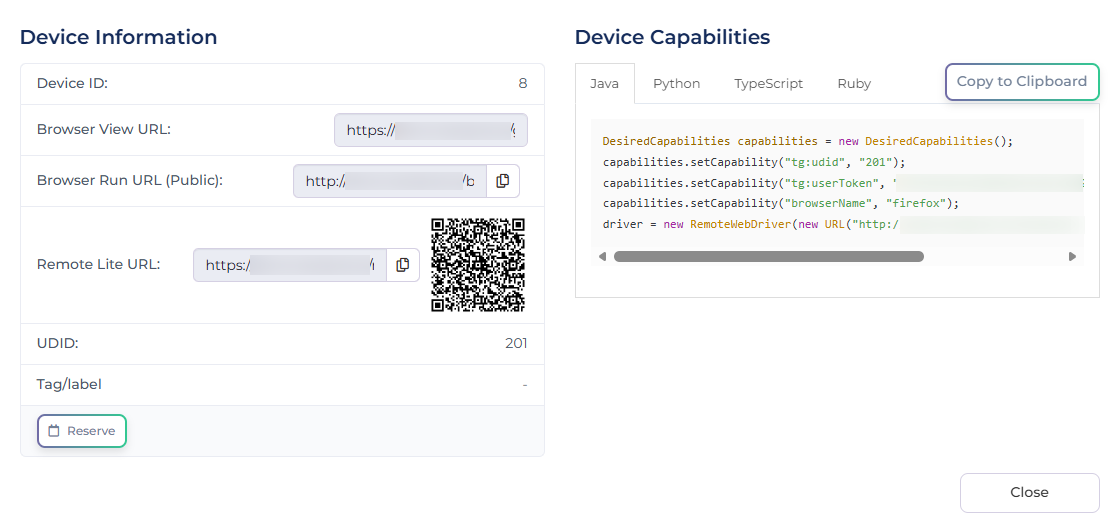Viewport: 1118px width, 525px height.
Task: Focus the Browser View URL field
Action: pyautogui.click(x=430, y=130)
